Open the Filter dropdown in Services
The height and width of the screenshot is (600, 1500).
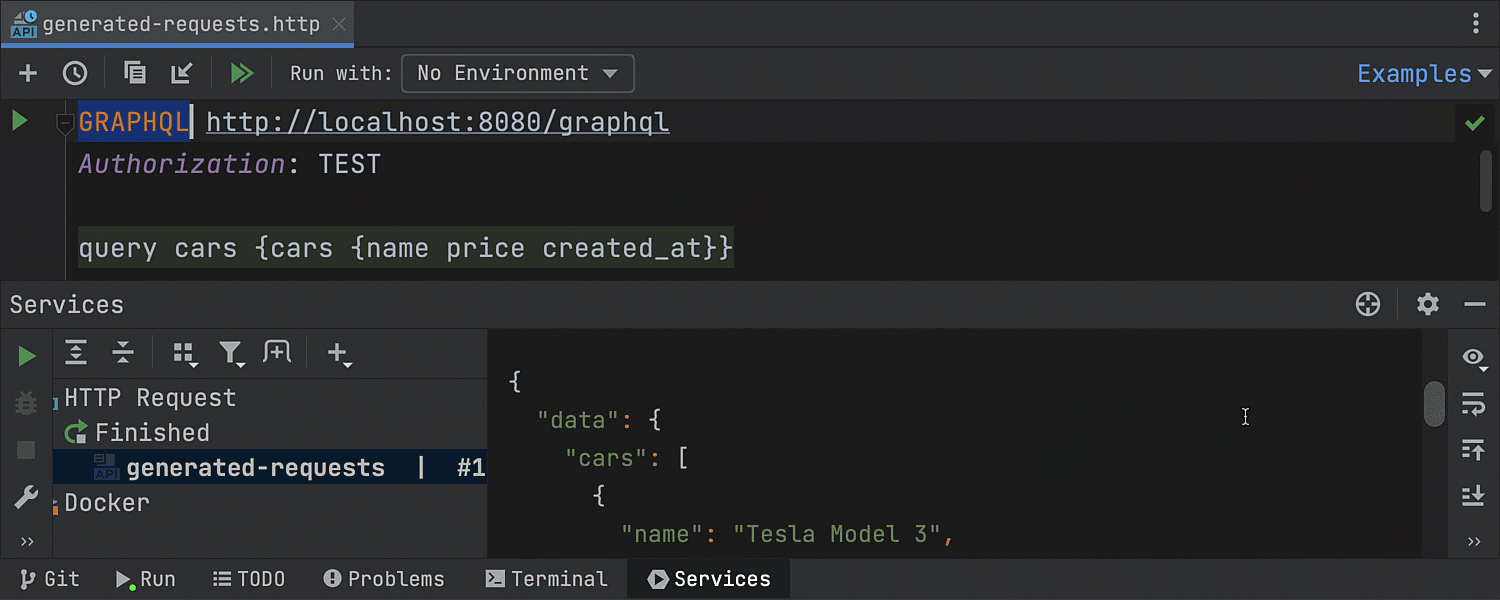point(231,352)
